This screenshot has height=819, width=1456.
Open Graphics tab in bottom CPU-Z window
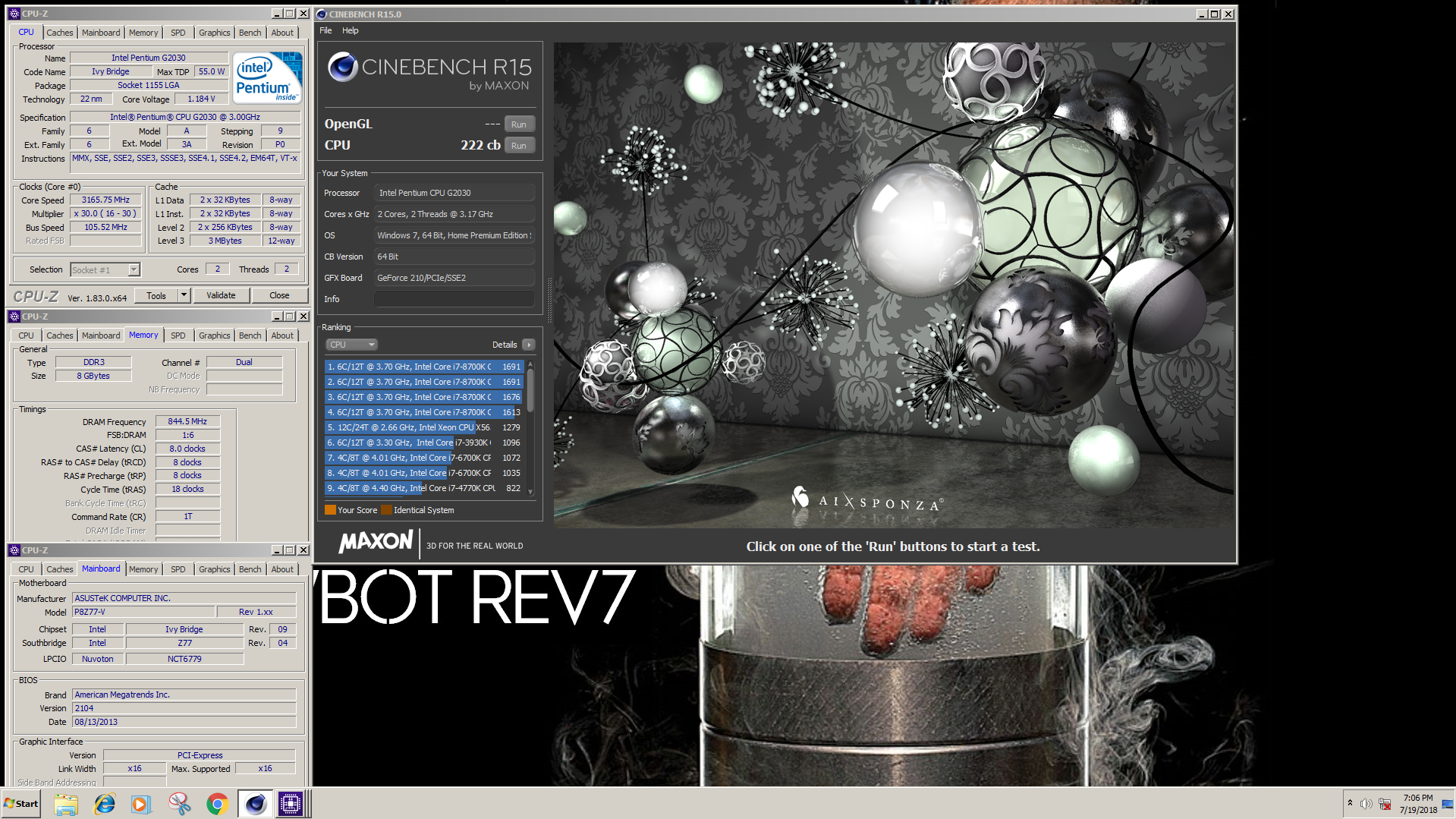coord(214,569)
